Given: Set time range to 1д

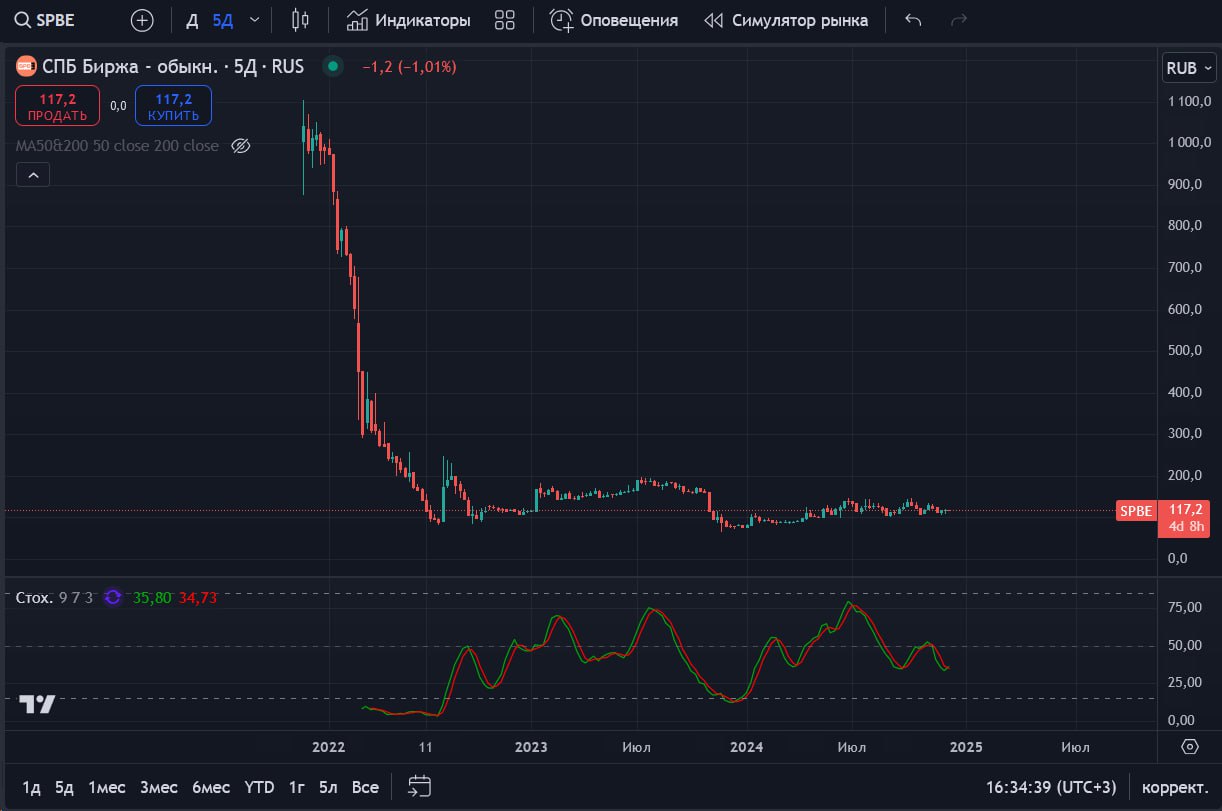Looking at the screenshot, I should pos(32,787).
